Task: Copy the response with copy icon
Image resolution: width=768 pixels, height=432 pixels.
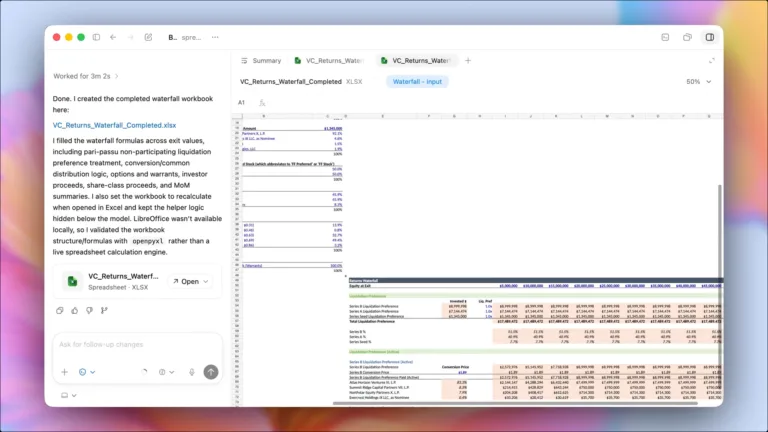Action: [x=60, y=310]
